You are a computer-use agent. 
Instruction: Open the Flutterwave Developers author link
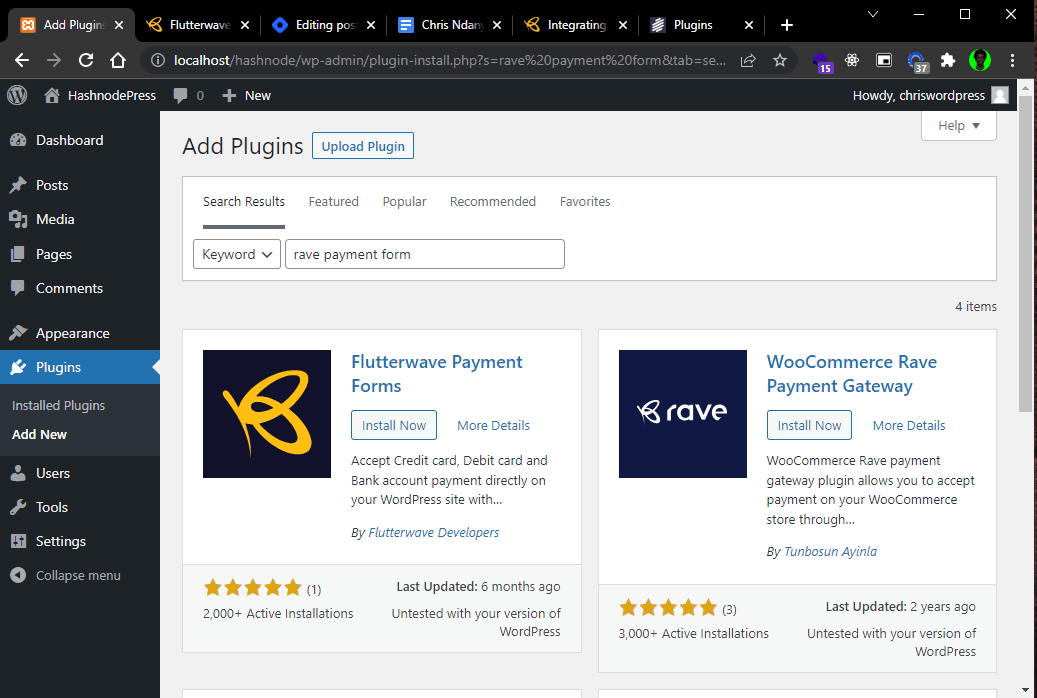(433, 533)
